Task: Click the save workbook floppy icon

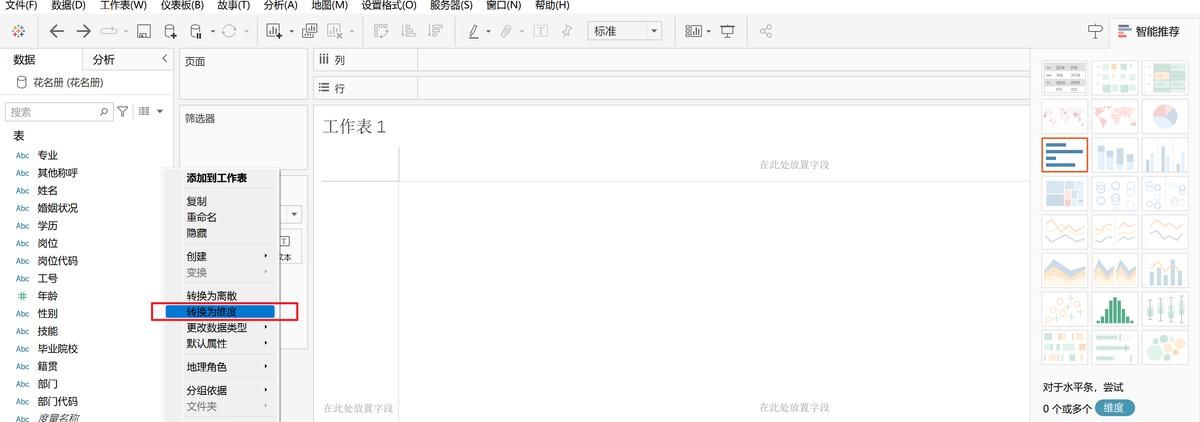Action: tap(143, 31)
